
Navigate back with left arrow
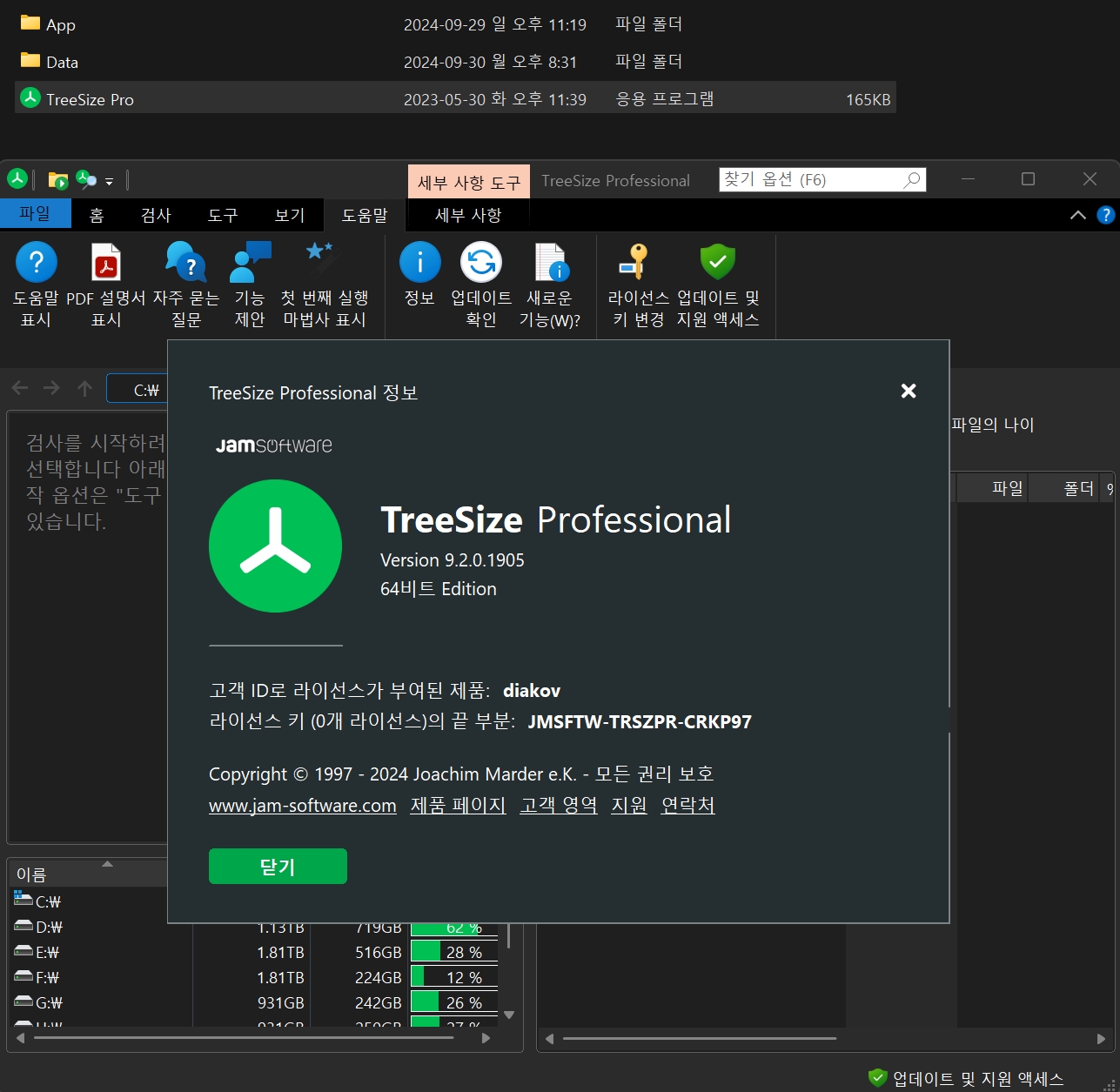[x=20, y=388]
